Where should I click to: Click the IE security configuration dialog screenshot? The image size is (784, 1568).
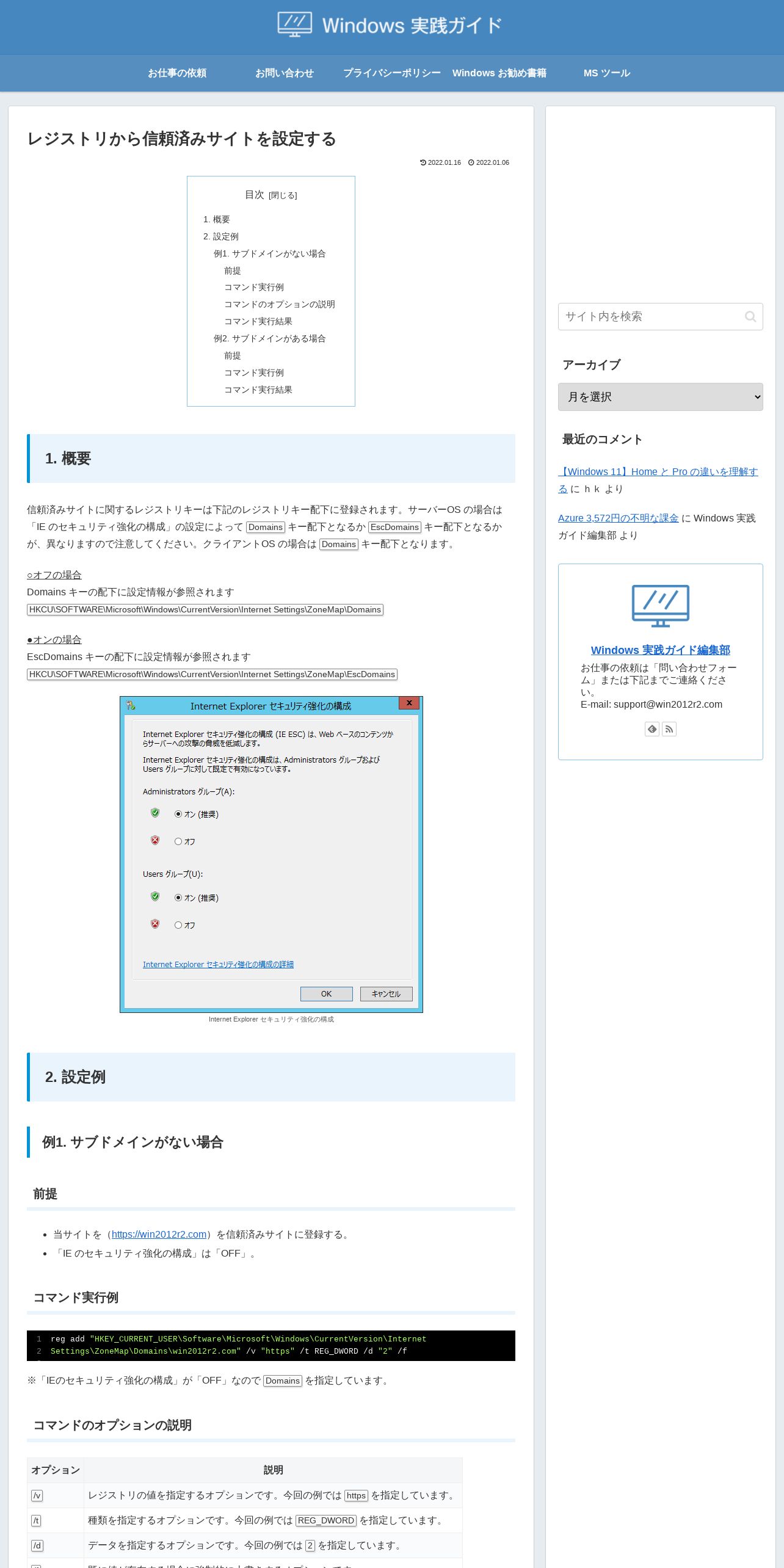(x=271, y=854)
